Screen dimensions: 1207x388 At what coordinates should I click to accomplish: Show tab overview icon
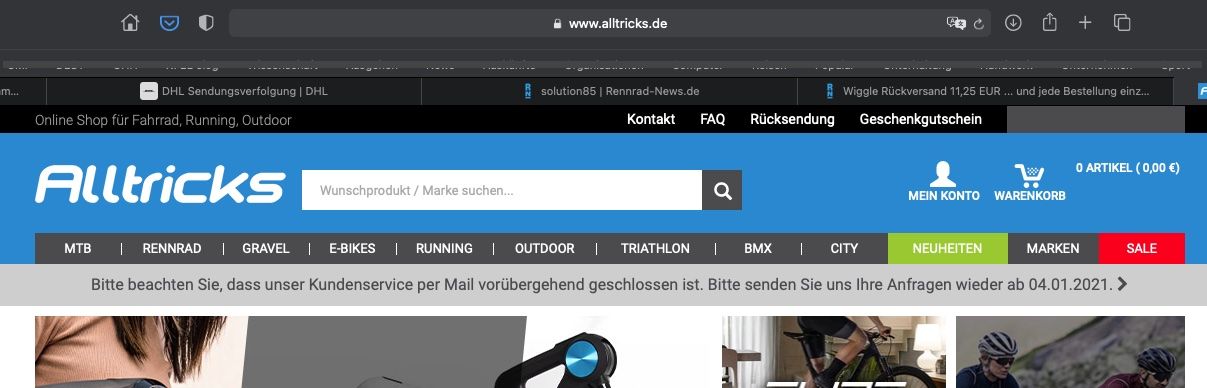pyautogui.click(x=1122, y=22)
